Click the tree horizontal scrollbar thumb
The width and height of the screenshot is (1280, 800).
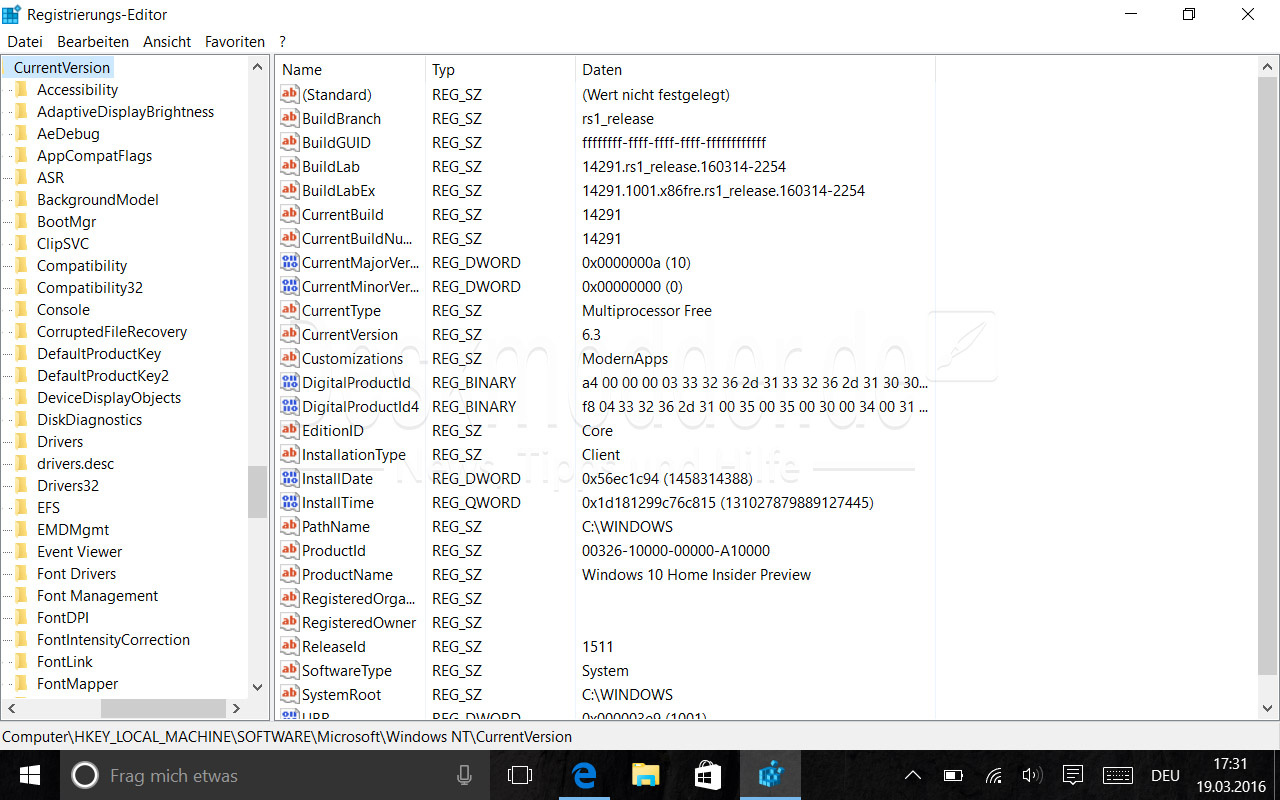(x=164, y=709)
